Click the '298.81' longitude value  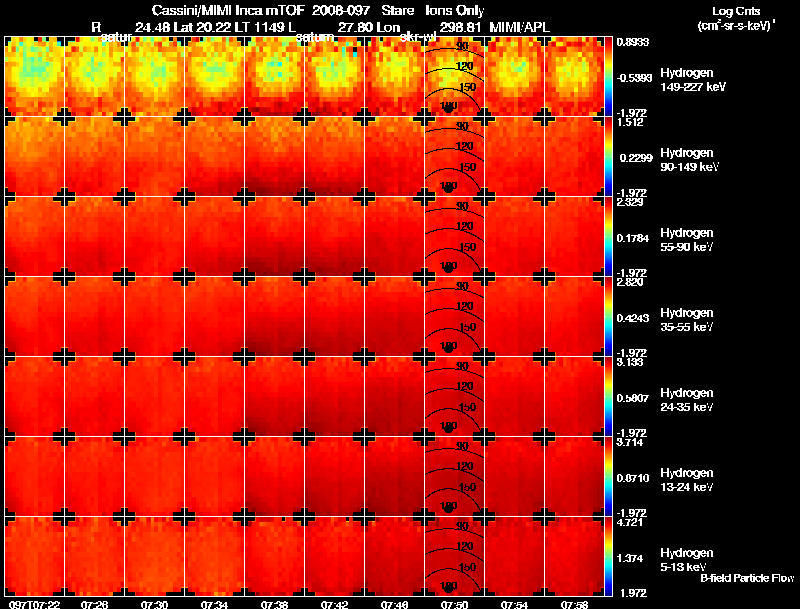point(460,27)
